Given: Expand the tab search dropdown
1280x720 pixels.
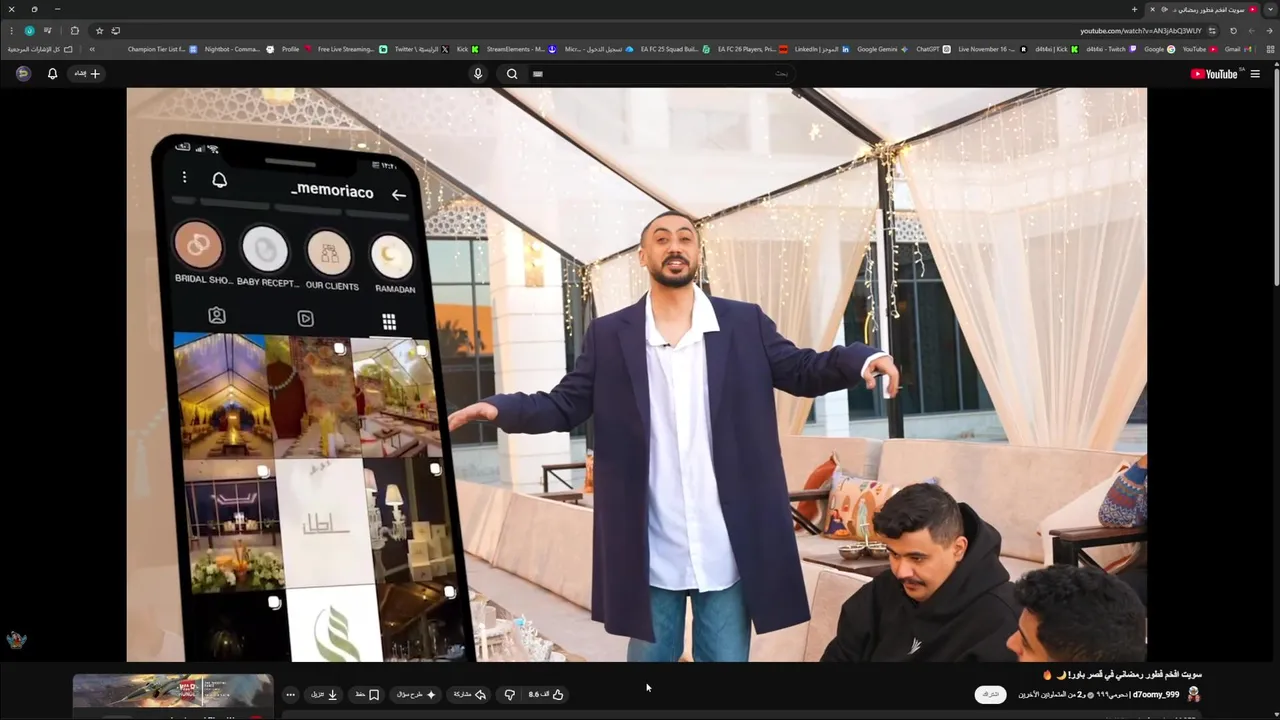Looking at the screenshot, I should (1269, 9).
